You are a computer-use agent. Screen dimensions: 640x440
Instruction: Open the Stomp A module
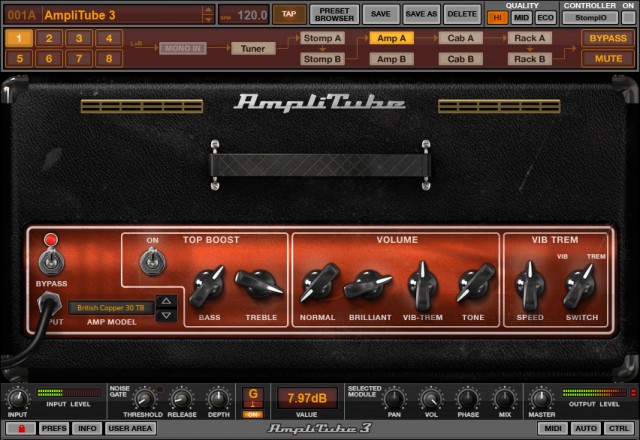(322, 38)
